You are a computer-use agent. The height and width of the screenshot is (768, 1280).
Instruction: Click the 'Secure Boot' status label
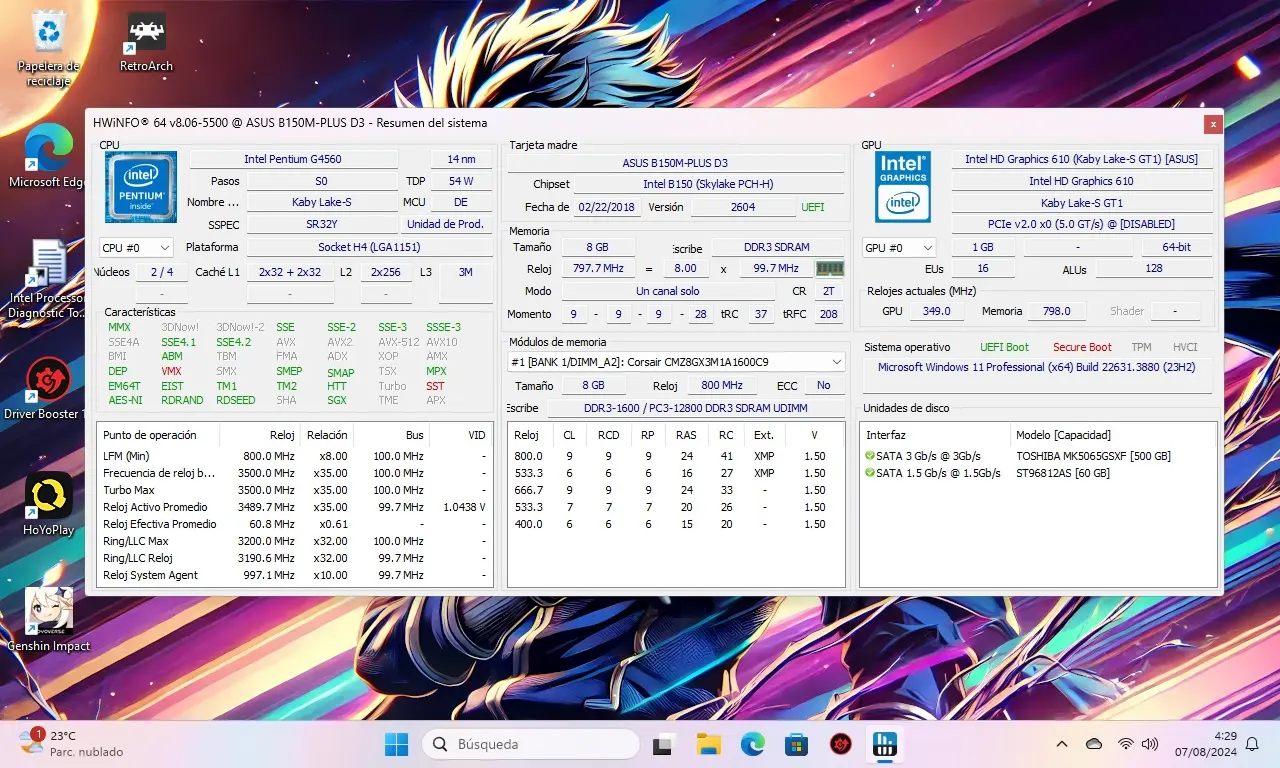[1082, 347]
